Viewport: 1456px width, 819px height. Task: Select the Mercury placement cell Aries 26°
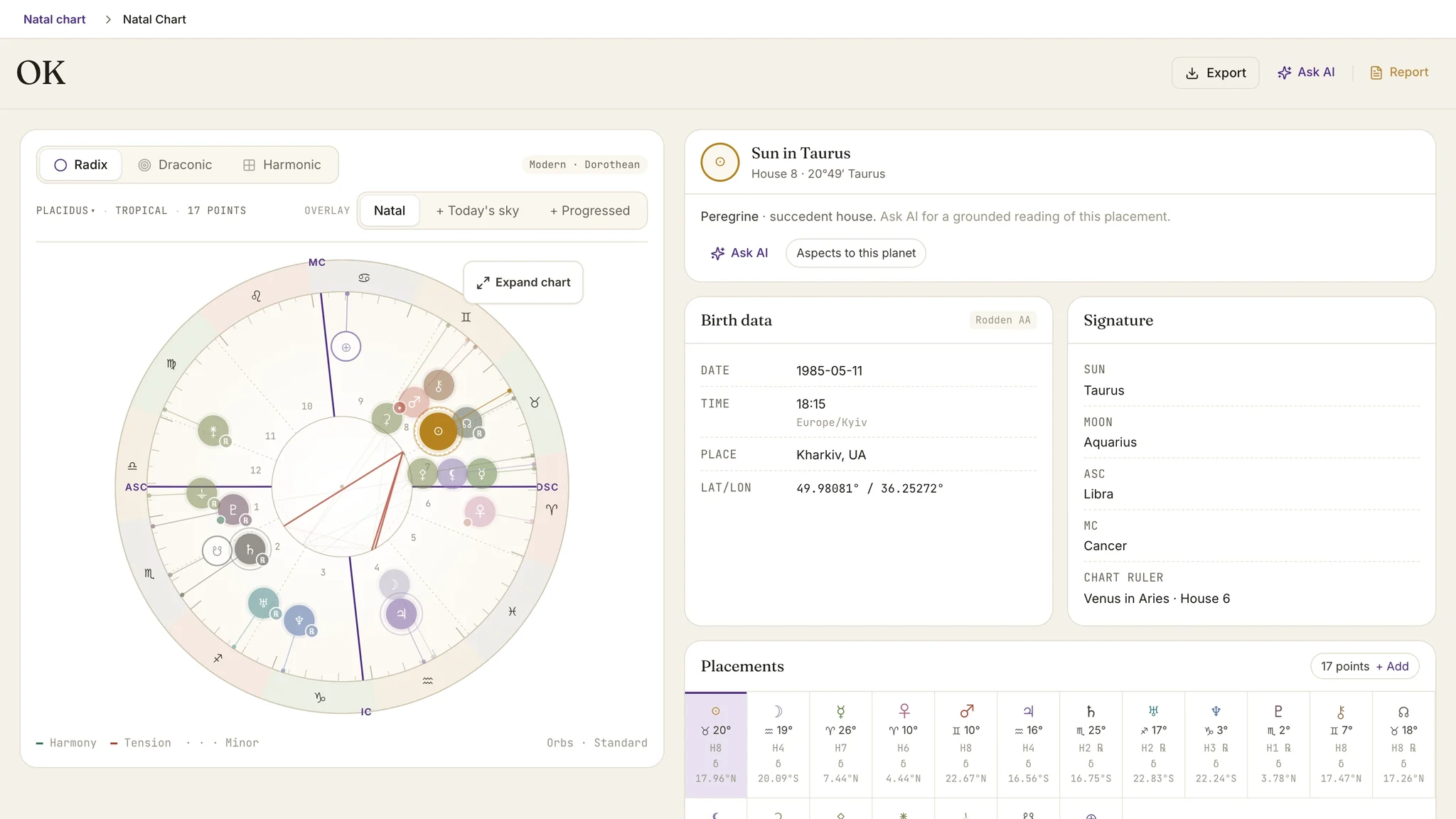(841, 744)
